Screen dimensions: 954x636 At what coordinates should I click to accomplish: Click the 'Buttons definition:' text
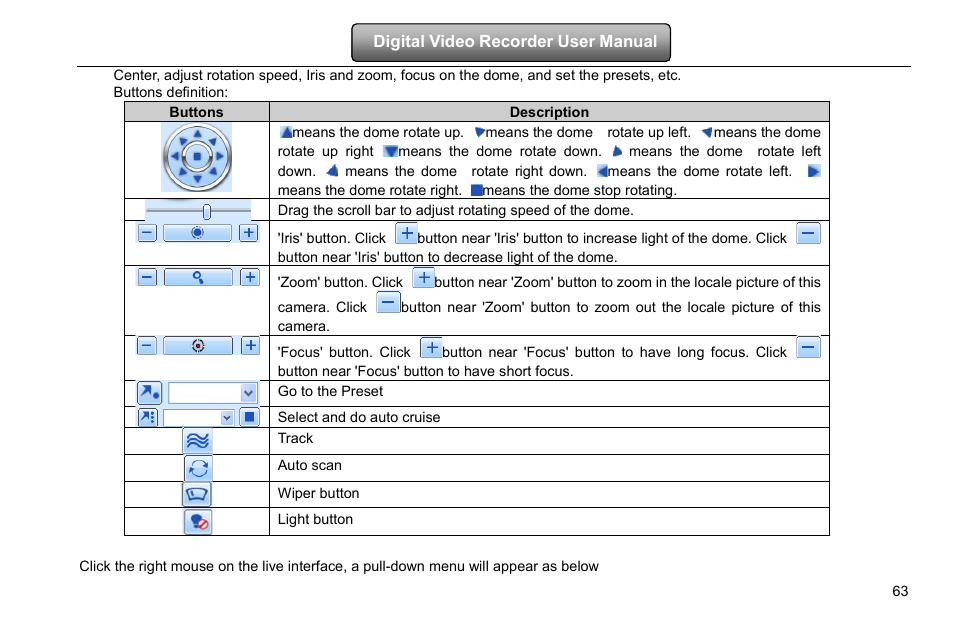(x=170, y=93)
